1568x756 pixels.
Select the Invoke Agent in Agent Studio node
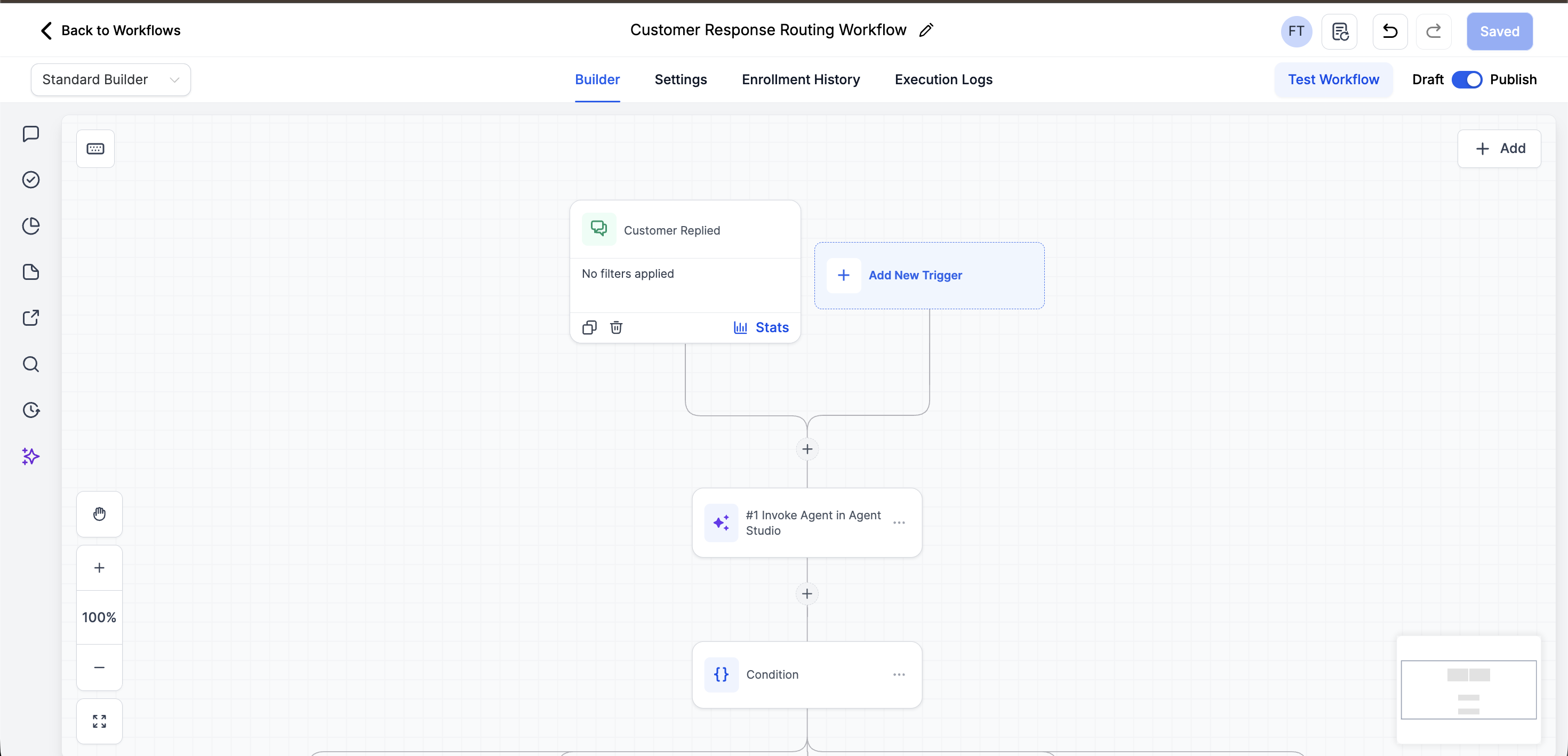click(x=807, y=523)
